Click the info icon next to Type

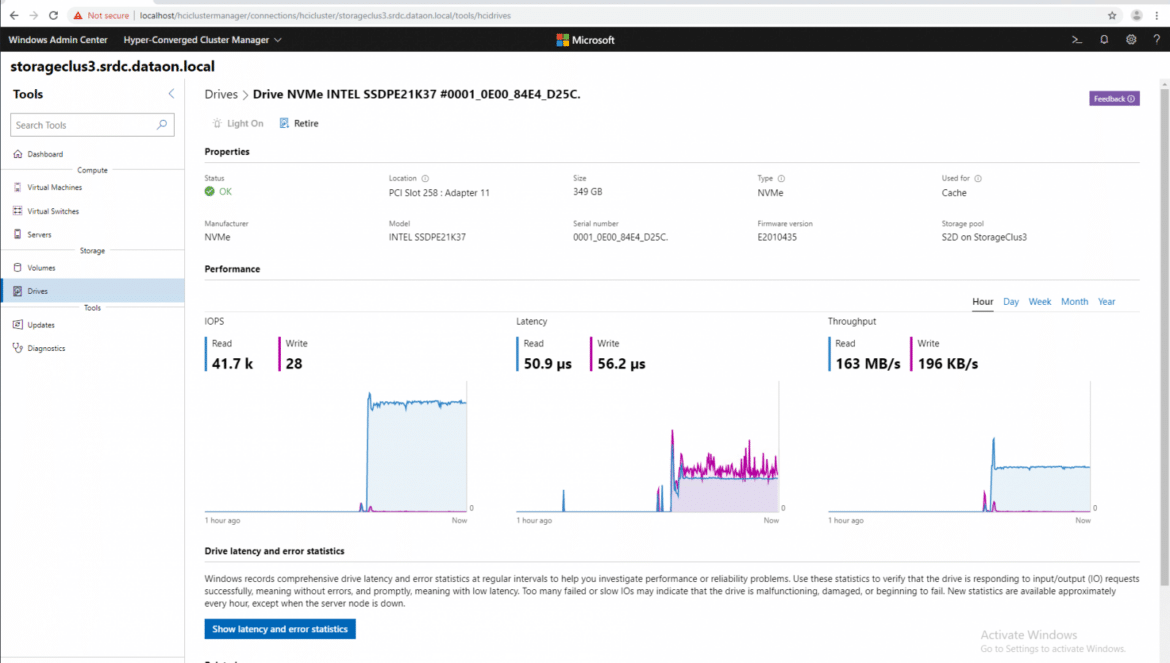[781, 178]
